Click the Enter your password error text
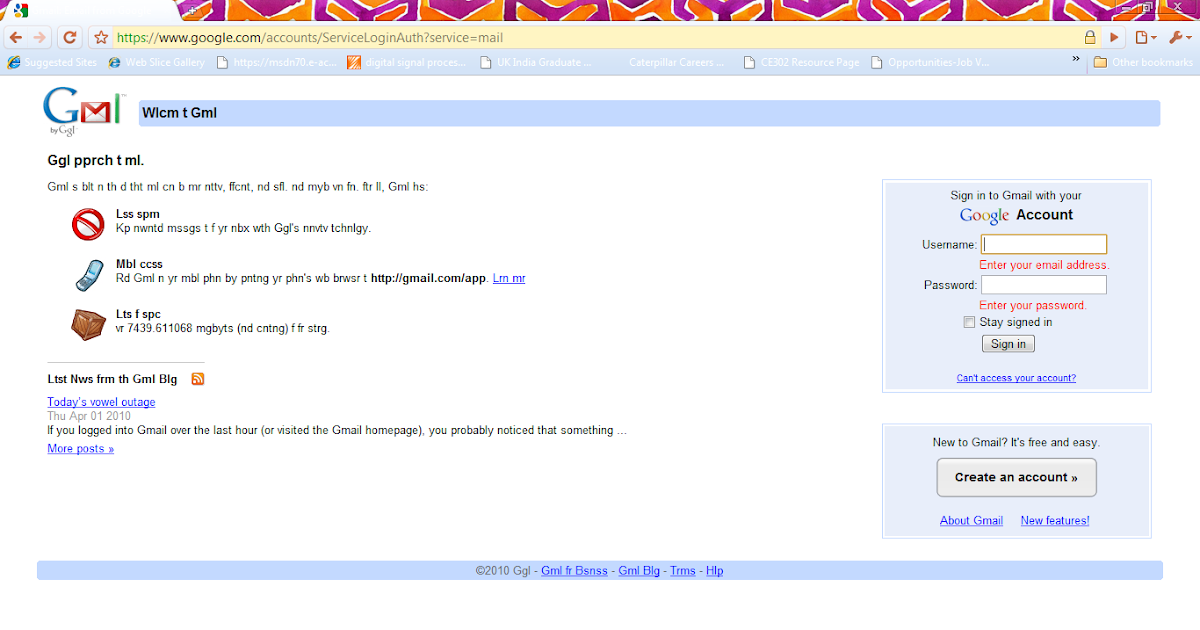This screenshot has height=630, width=1200. (1032, 305)
